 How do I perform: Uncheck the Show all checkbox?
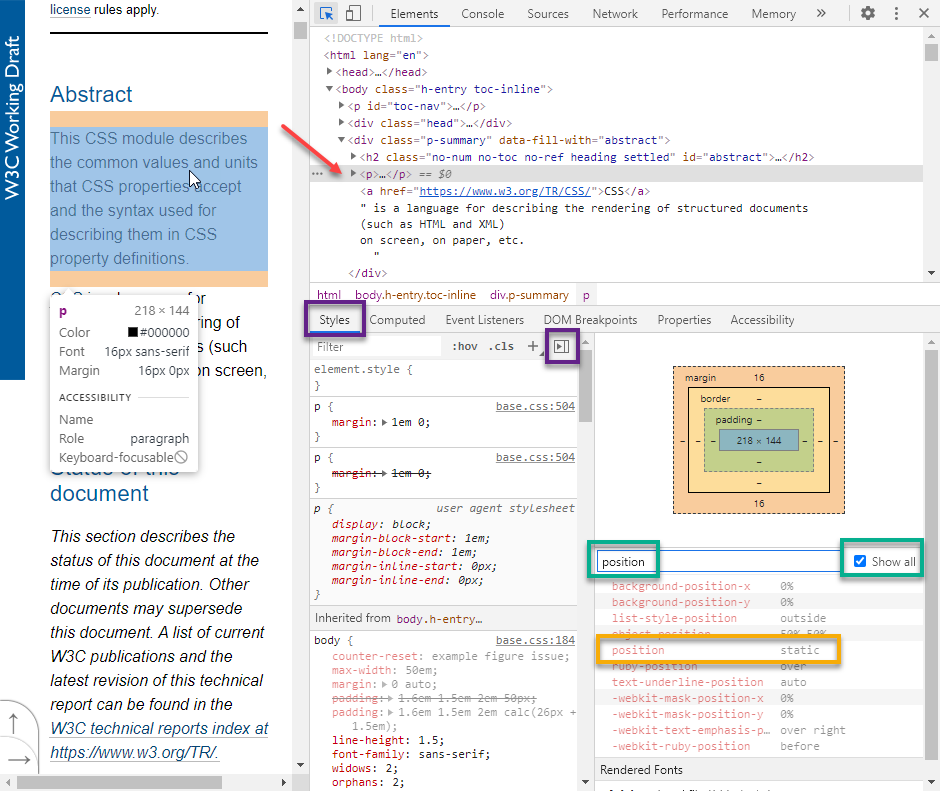[x=860, y=561]
